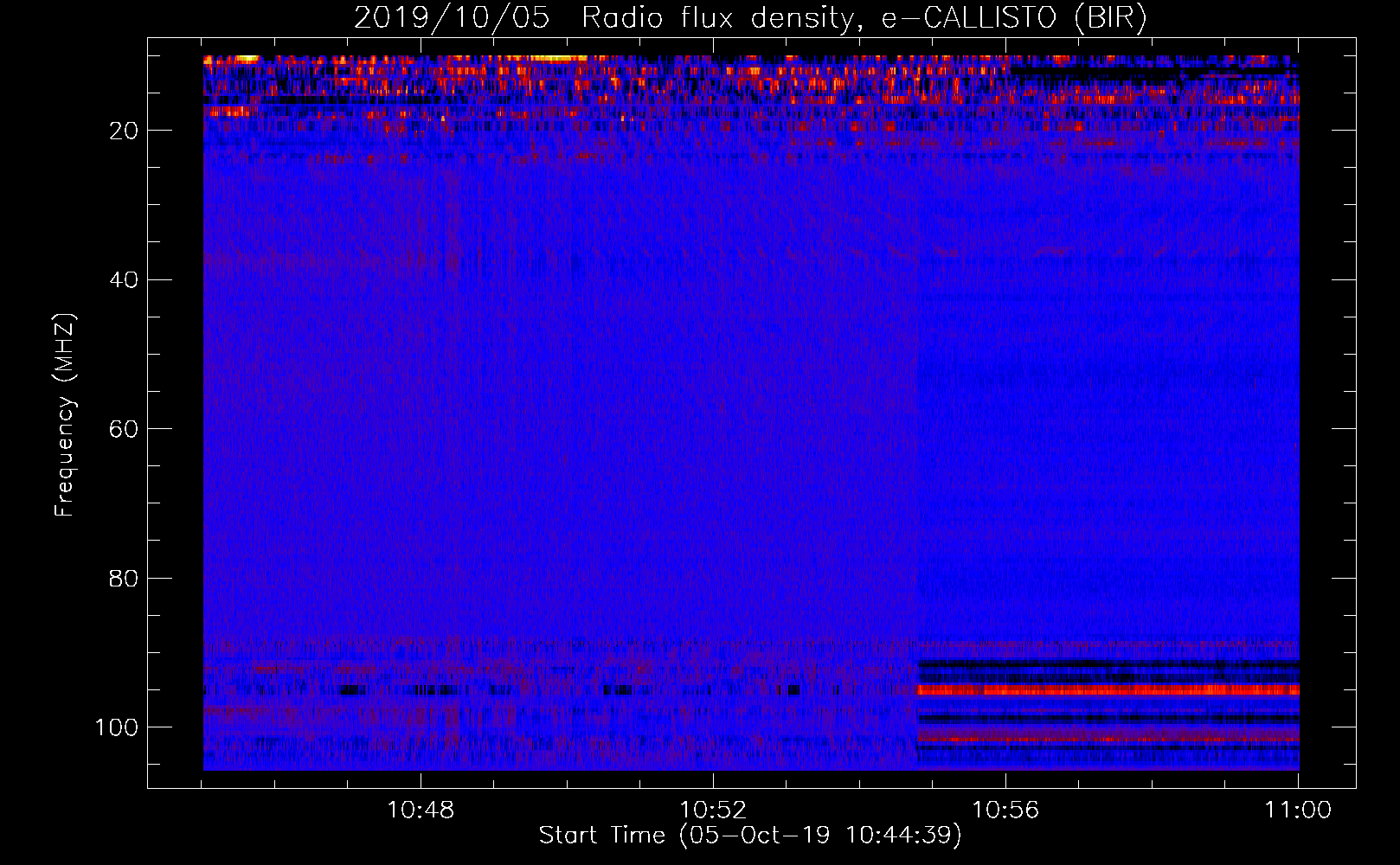Click the '10:52' time tick label
Image resolution: width=1400 pixels, height=865 pixels.
click(x=713, y=811)
